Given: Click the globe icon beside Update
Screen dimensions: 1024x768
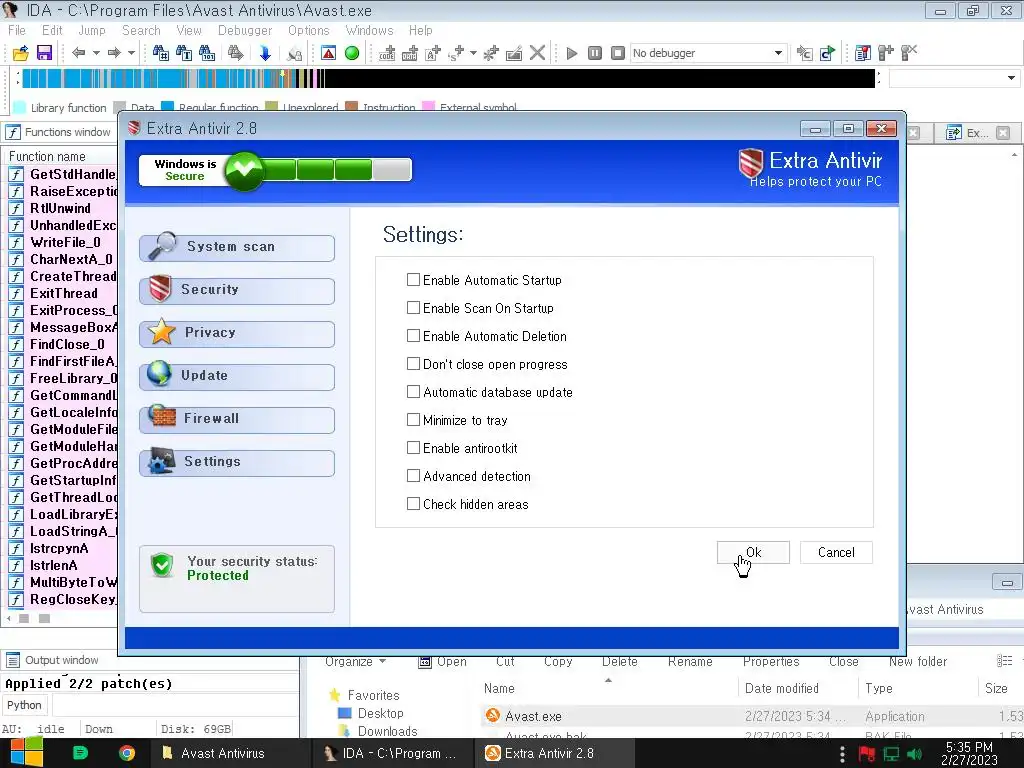Looking at the screenshot, I should coord(159,373).
